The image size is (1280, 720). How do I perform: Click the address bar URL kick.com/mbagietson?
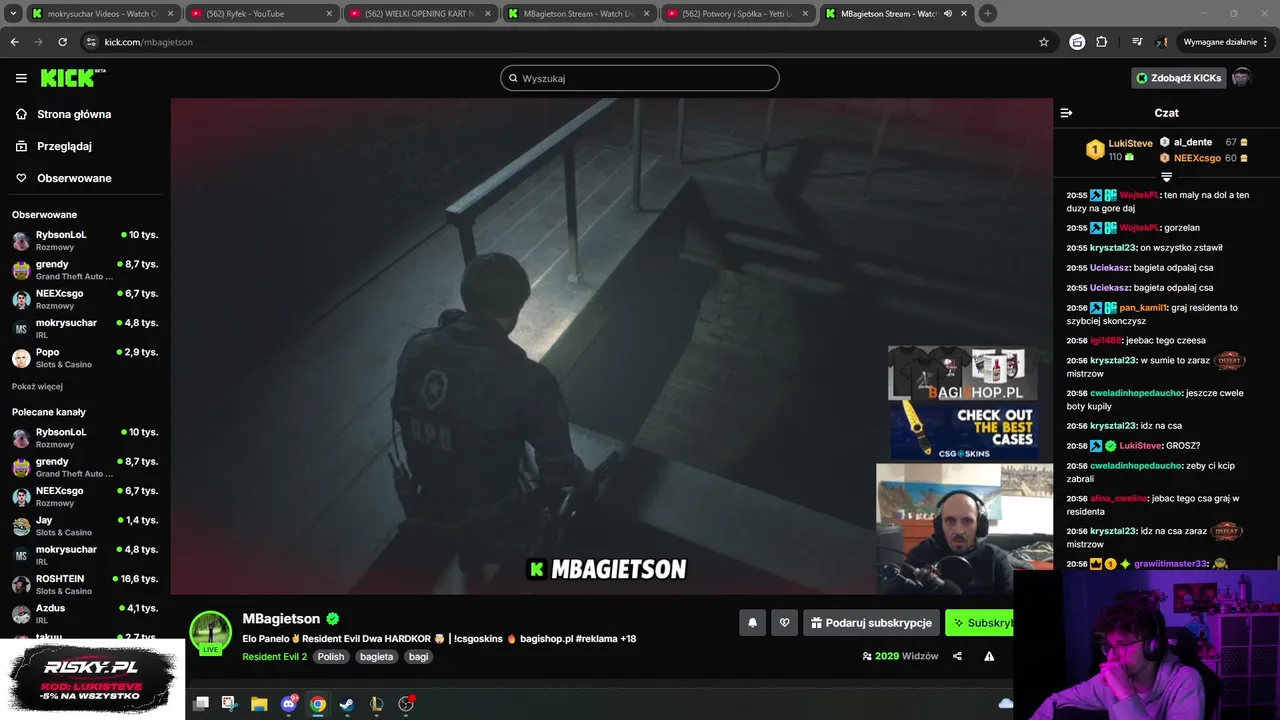coord(149,42)
